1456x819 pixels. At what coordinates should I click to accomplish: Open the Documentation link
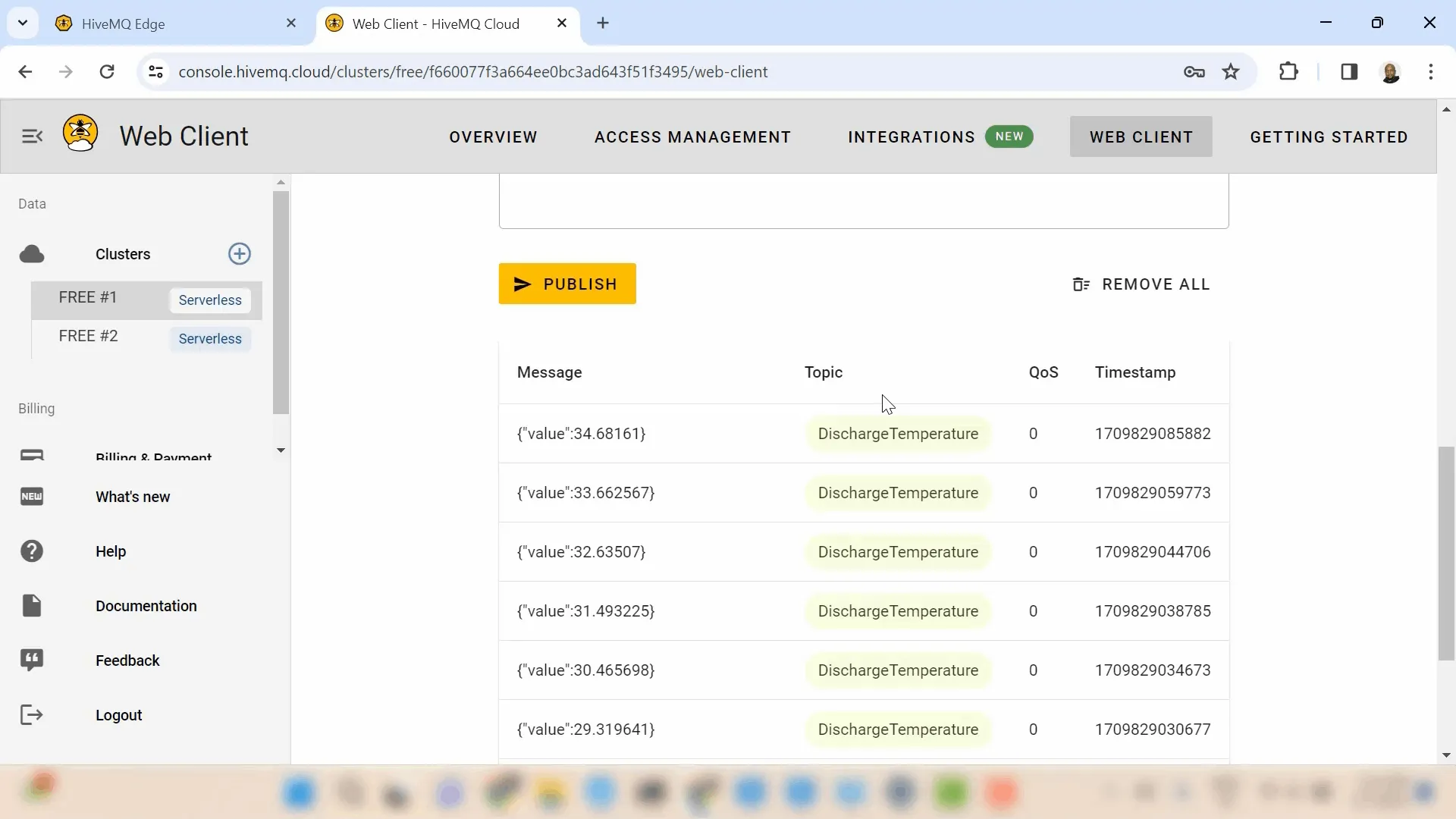[x=146, y=606]
